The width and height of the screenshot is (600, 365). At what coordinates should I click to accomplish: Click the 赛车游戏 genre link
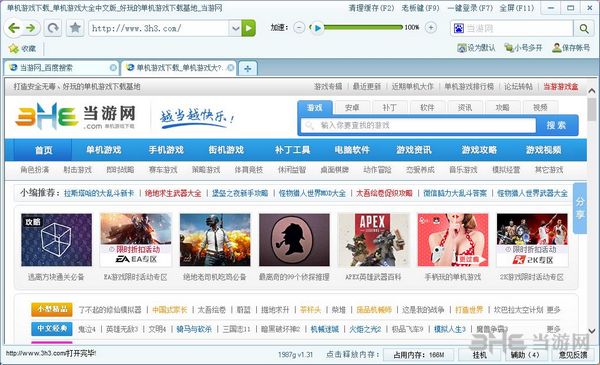(163, 169)
